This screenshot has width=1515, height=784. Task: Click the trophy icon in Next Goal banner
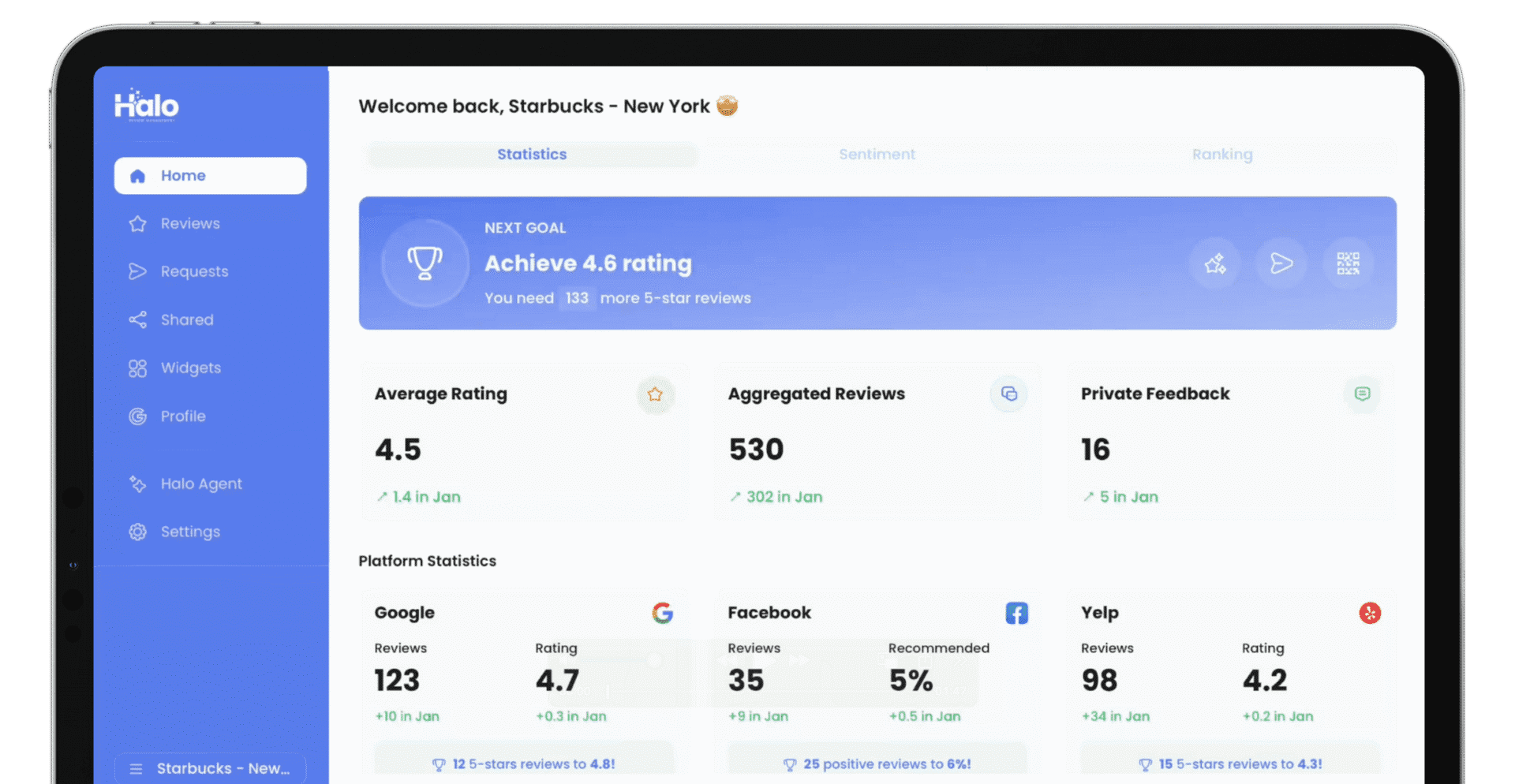[x=425, y=263]
